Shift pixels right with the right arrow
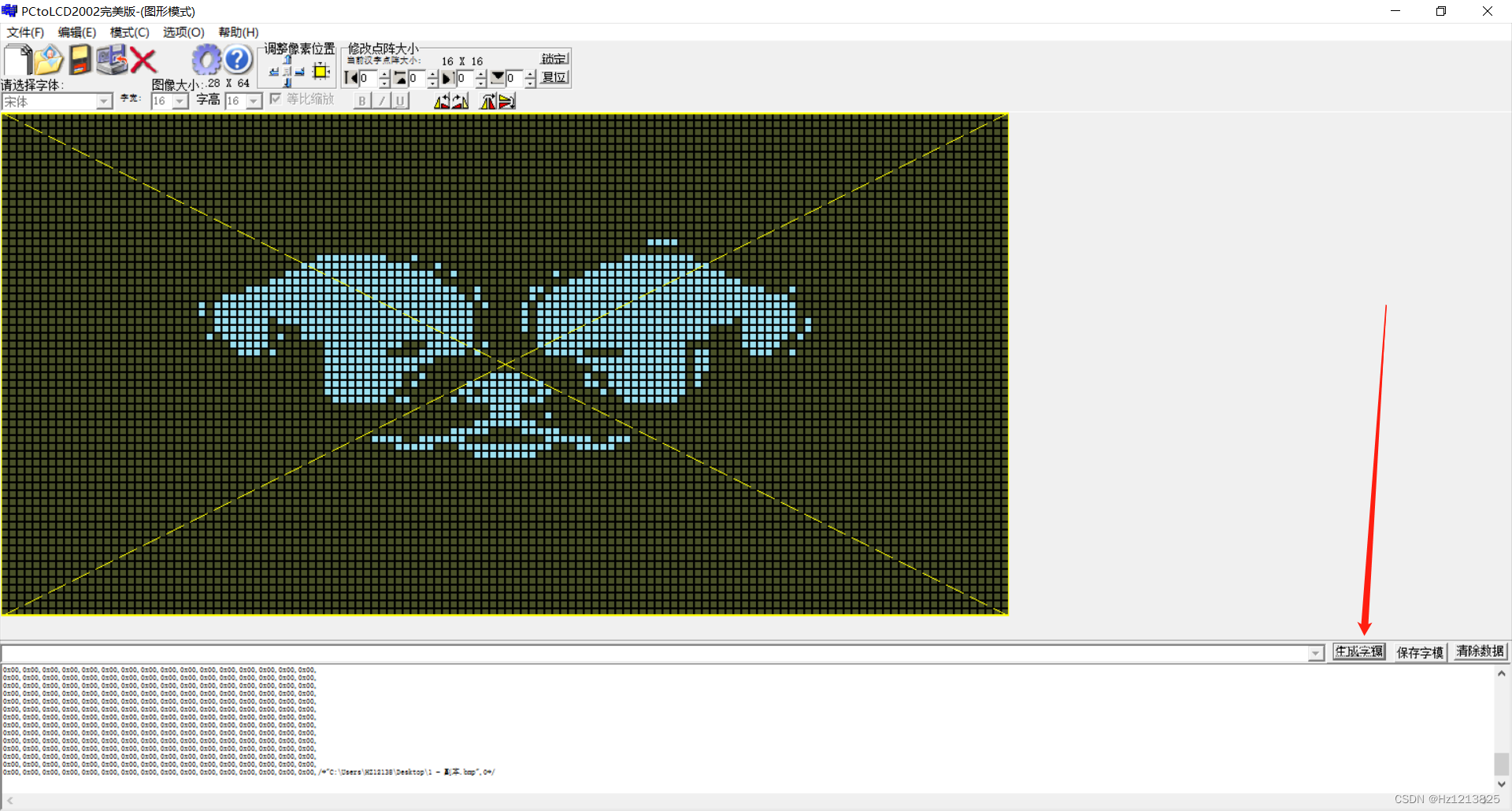This screenshot has height=811, width=1512. point(299,72)
